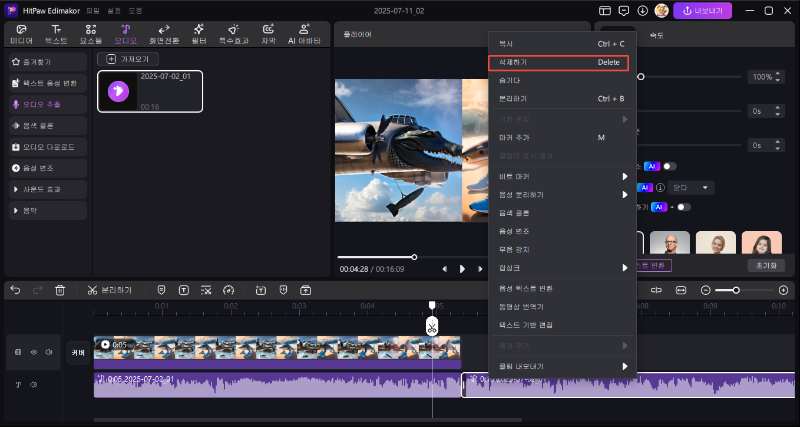Open the 오디오 audio tab
This screenshot has width=800, height=427.
click(x=126, y=34)
